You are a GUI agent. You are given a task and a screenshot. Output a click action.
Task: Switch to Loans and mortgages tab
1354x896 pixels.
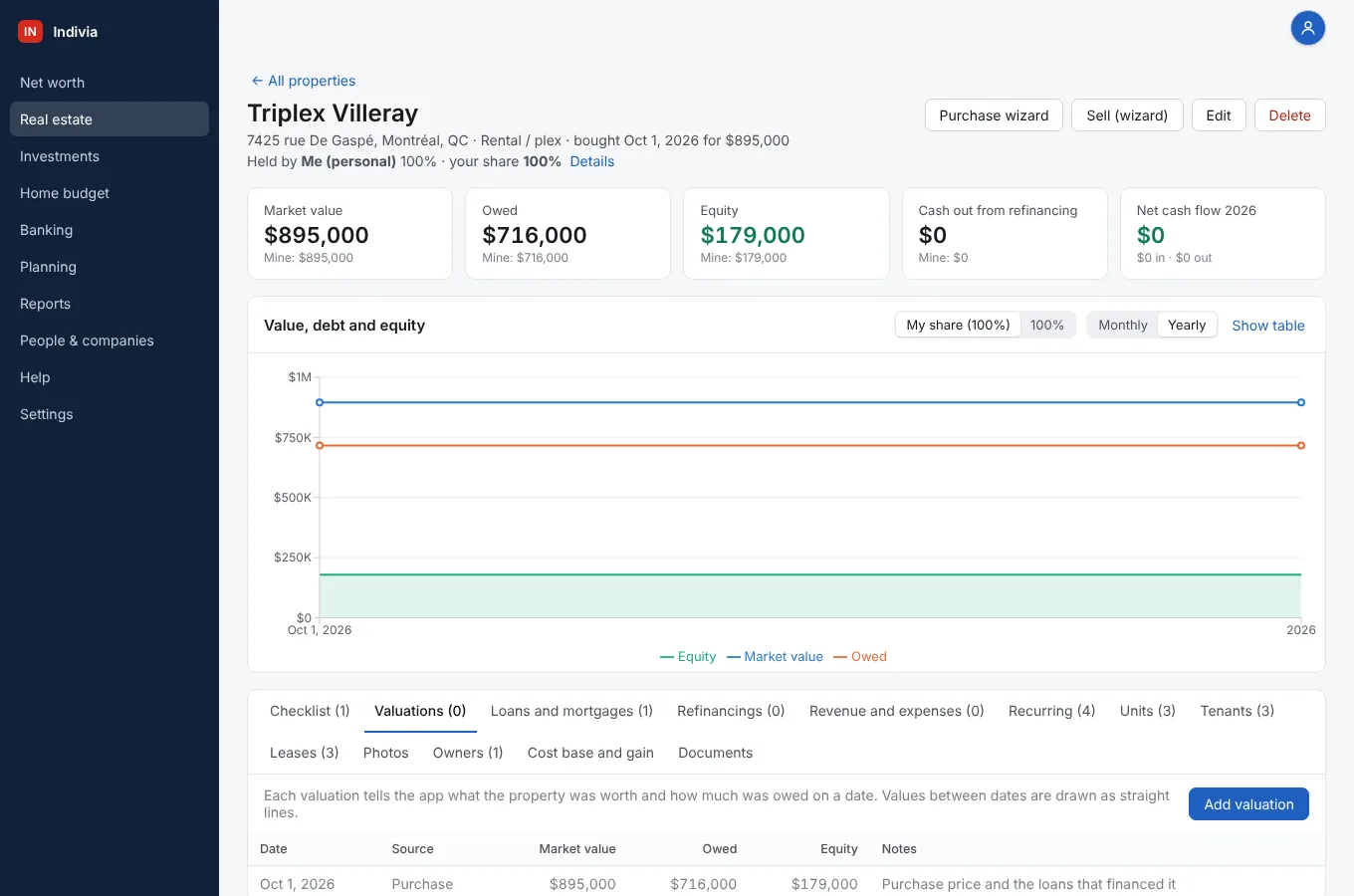pos(571,711)
